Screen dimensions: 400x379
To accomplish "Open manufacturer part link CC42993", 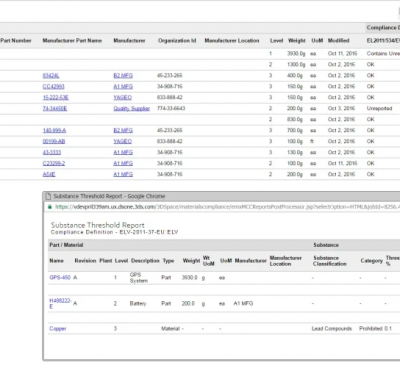I will 53,87.
